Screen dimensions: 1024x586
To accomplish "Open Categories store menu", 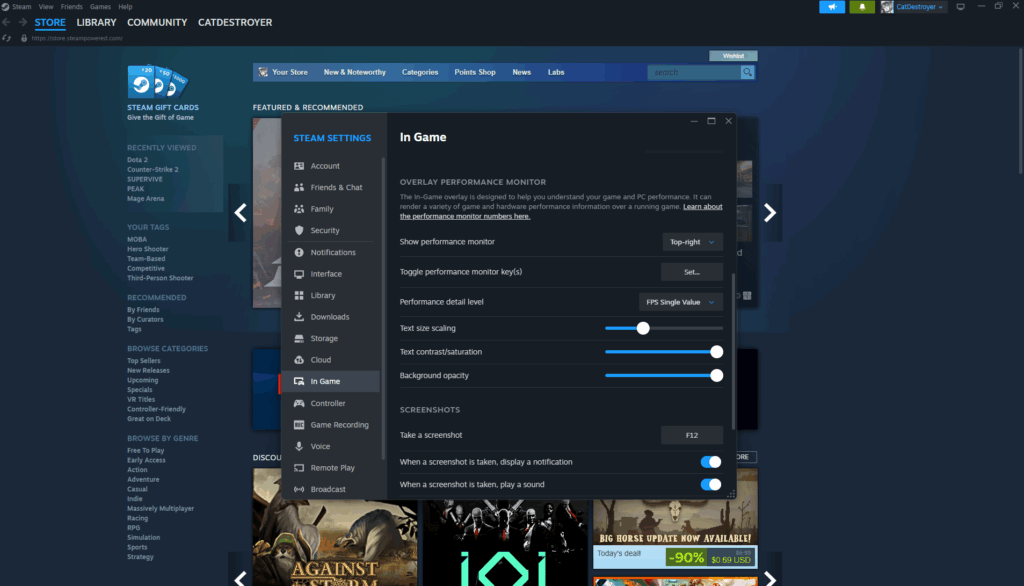I will [420, 73].
